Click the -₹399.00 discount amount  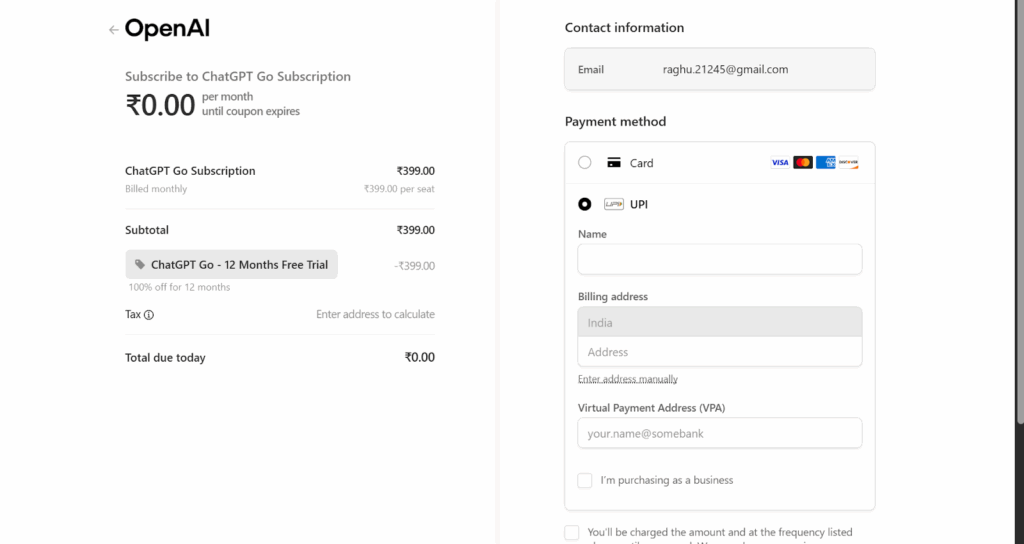(x=415, y=266)
